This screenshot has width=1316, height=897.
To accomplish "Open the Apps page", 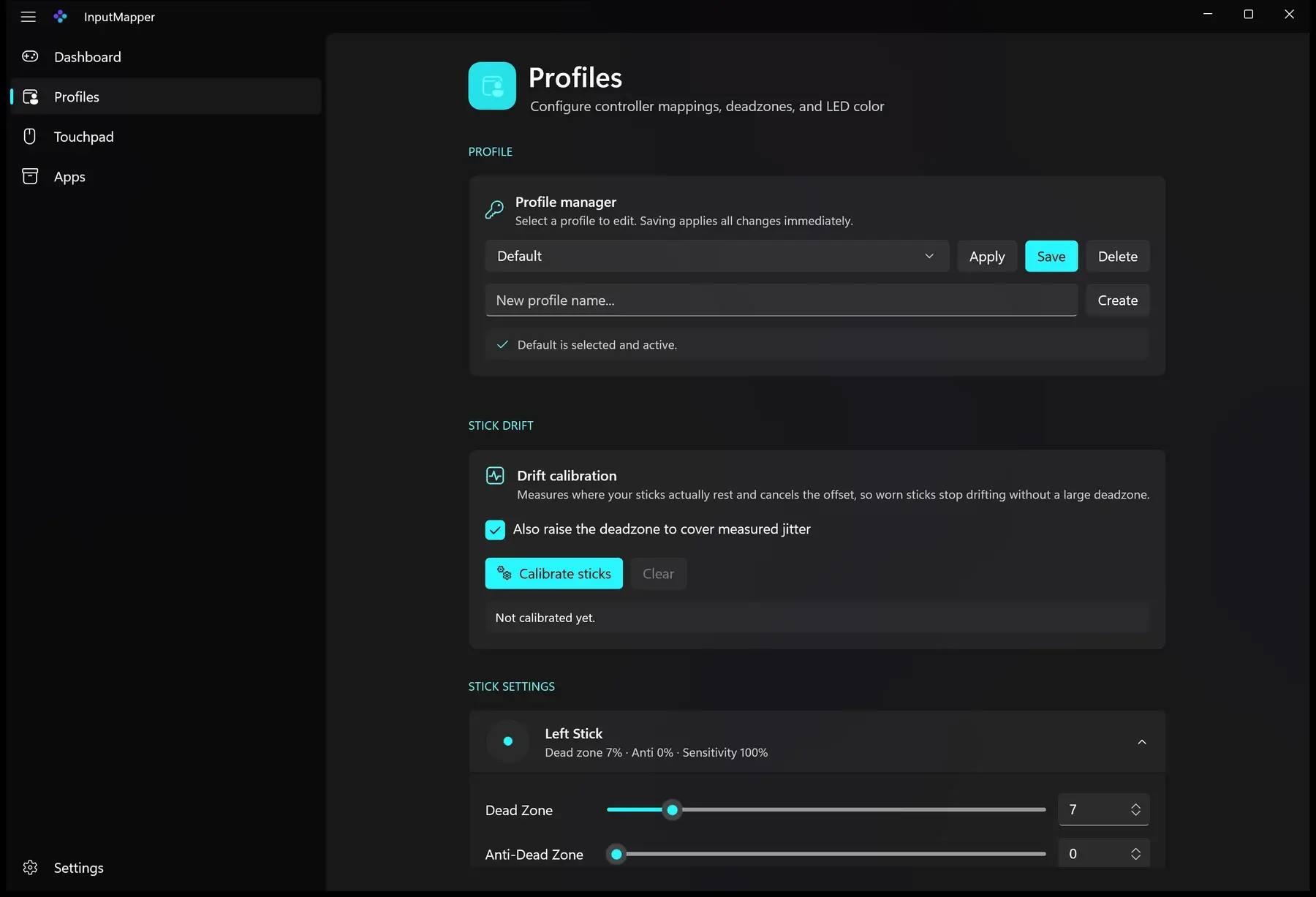I will [x=166, y=177].
